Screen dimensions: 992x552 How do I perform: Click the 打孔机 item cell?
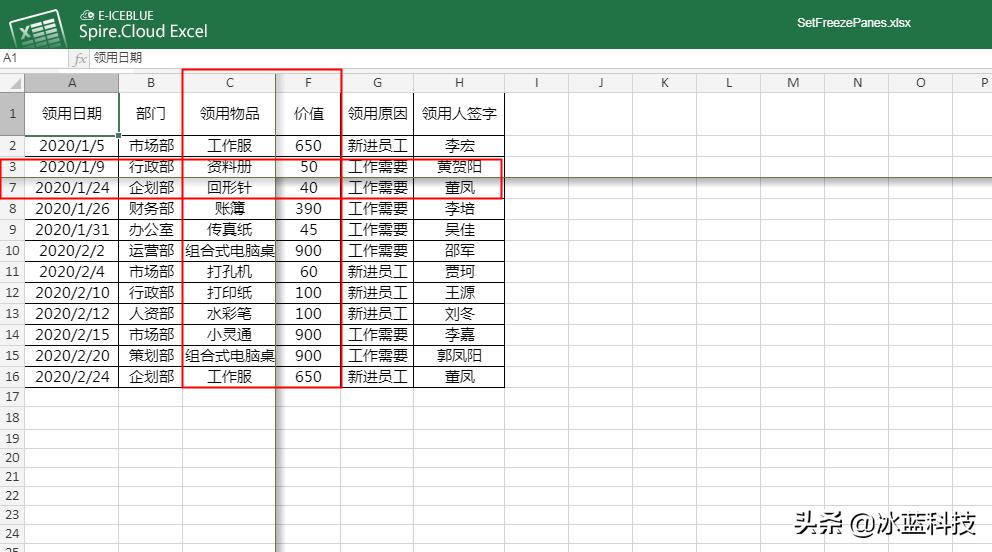[x=230, y=272]
